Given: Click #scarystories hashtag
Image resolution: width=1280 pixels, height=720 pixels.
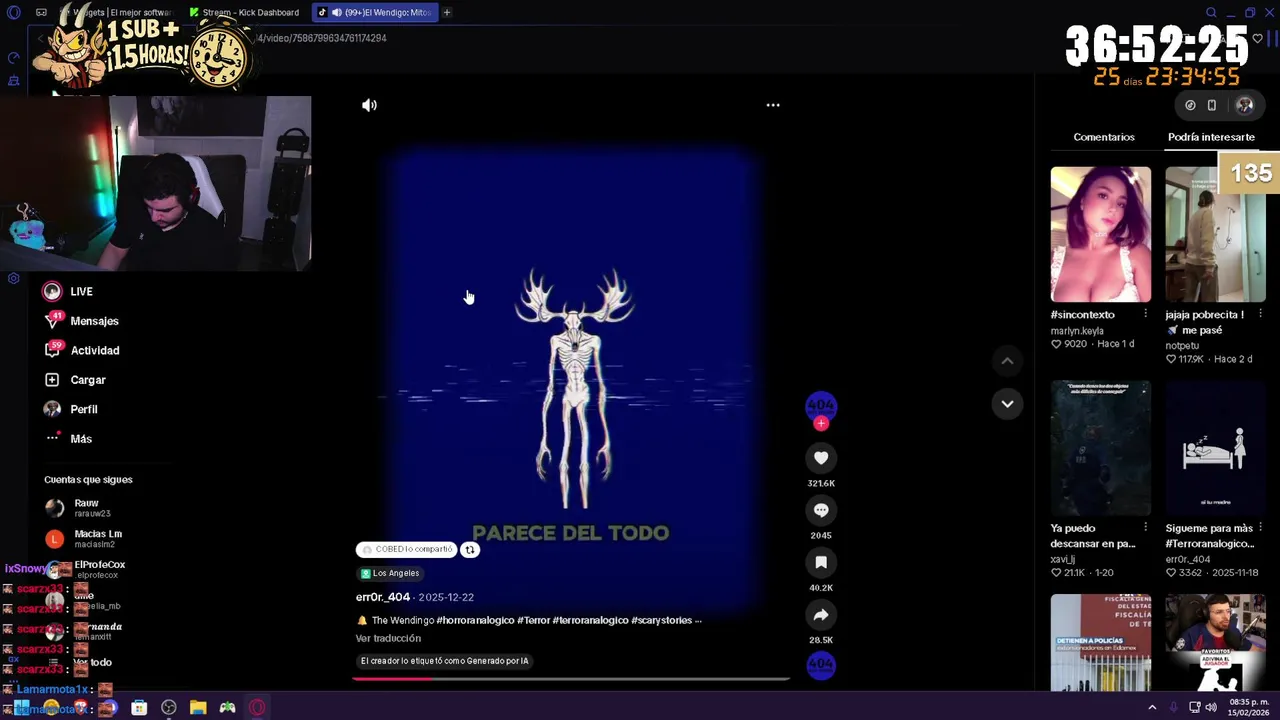Looking at the screenshot, I should tap(662, 620).
